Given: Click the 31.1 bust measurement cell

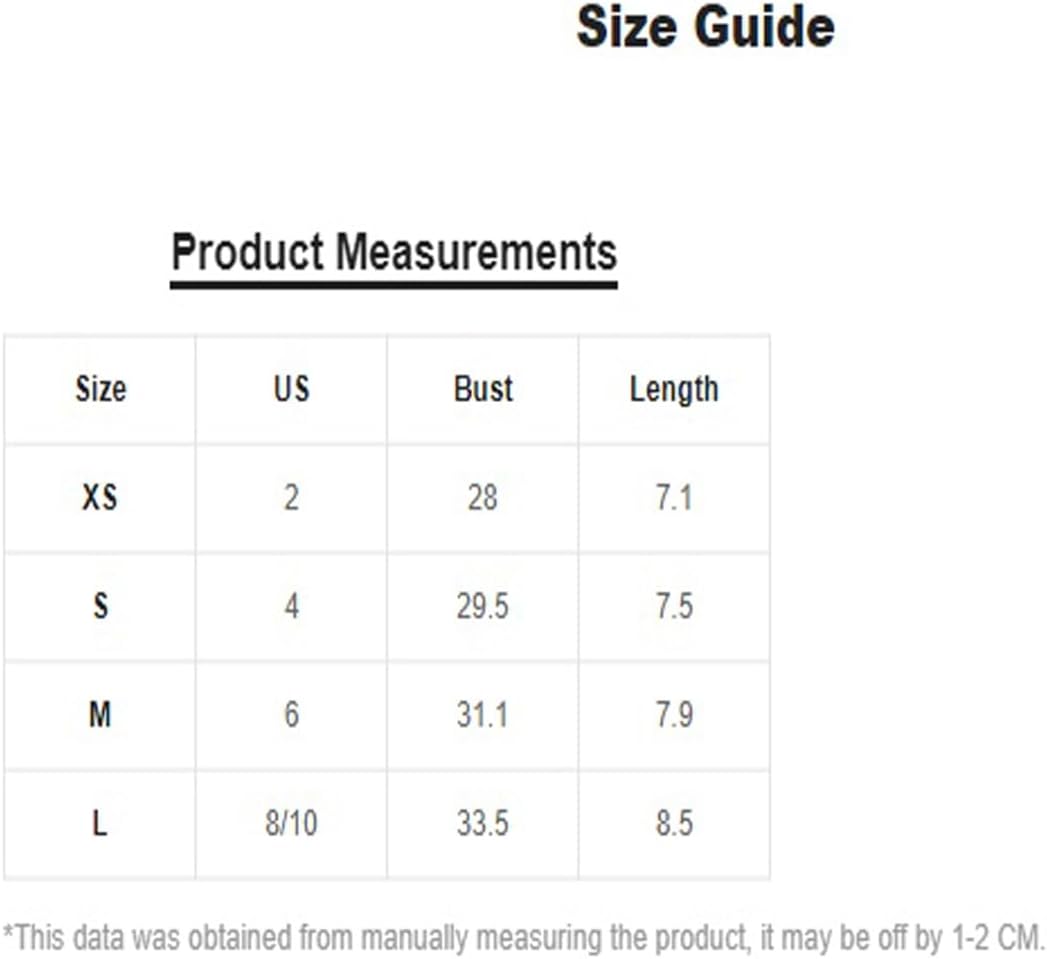Looking at the screenshot, I should click(483, 715).
